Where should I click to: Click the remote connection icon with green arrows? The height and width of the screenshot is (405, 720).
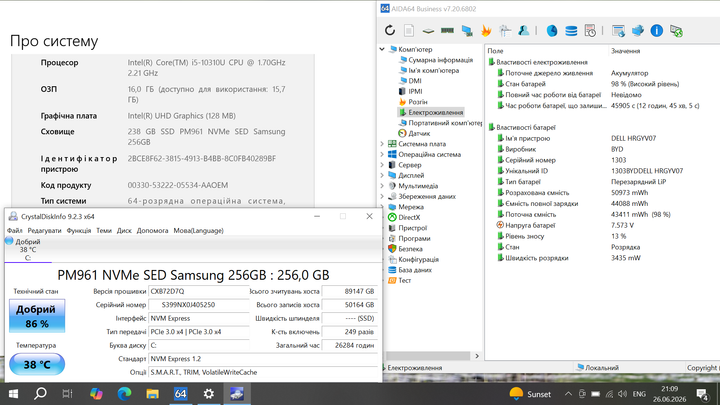coord(676,31)
